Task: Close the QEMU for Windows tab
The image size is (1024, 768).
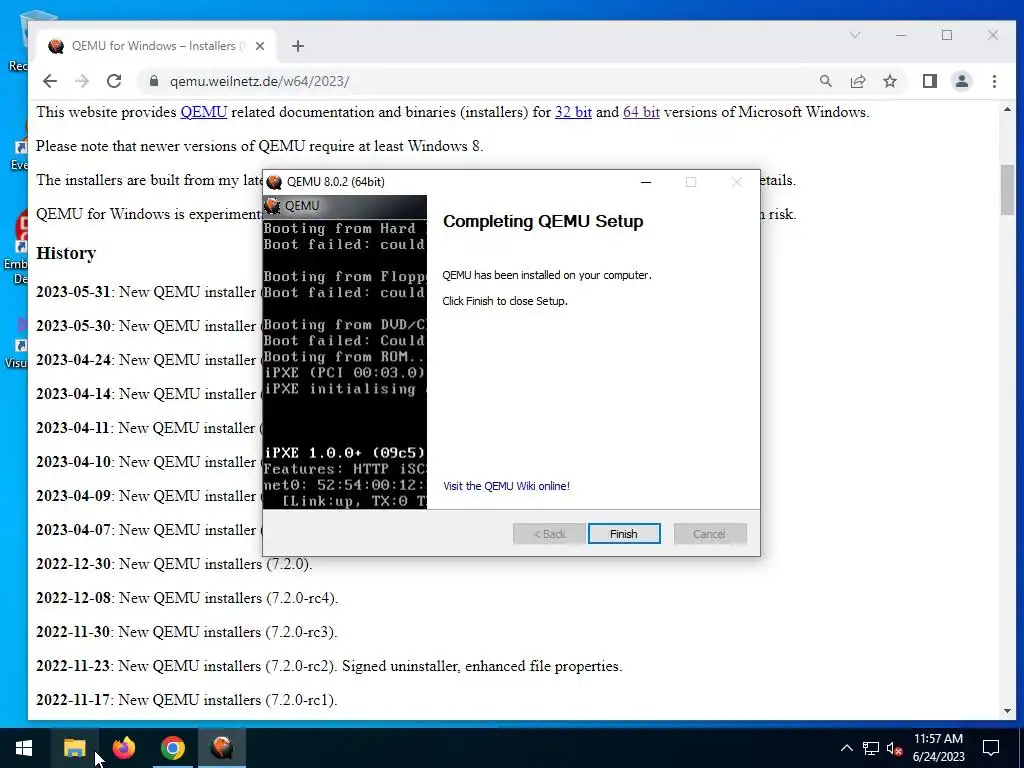Action: tap(260, 46)
